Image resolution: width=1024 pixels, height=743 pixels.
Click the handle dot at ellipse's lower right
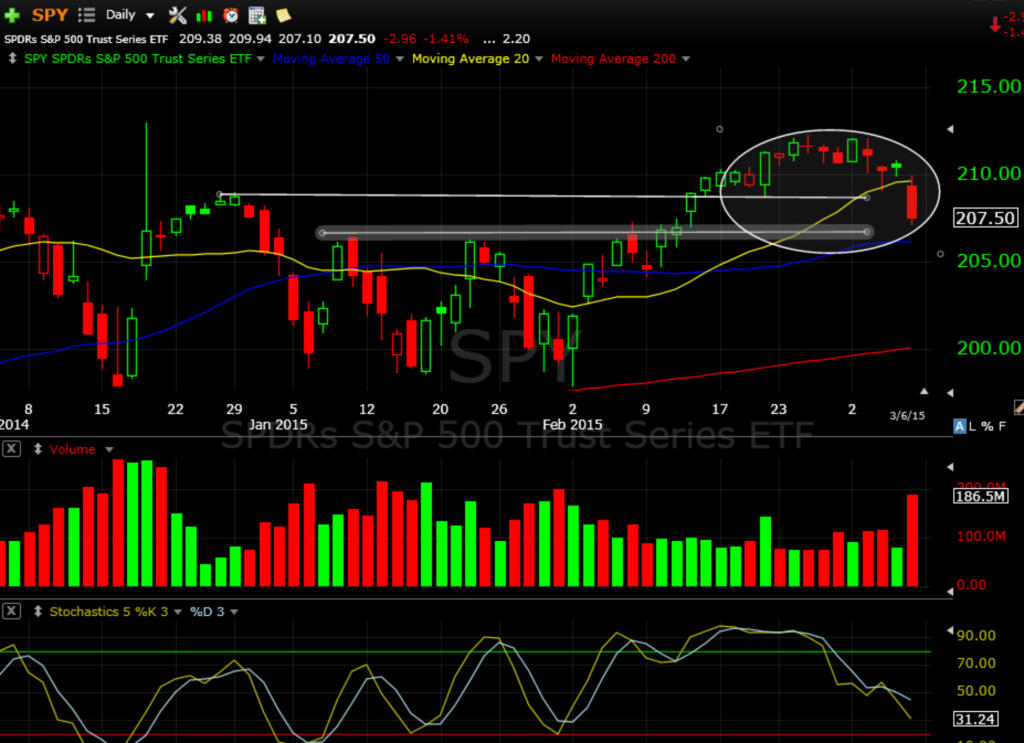coord(940,254)
